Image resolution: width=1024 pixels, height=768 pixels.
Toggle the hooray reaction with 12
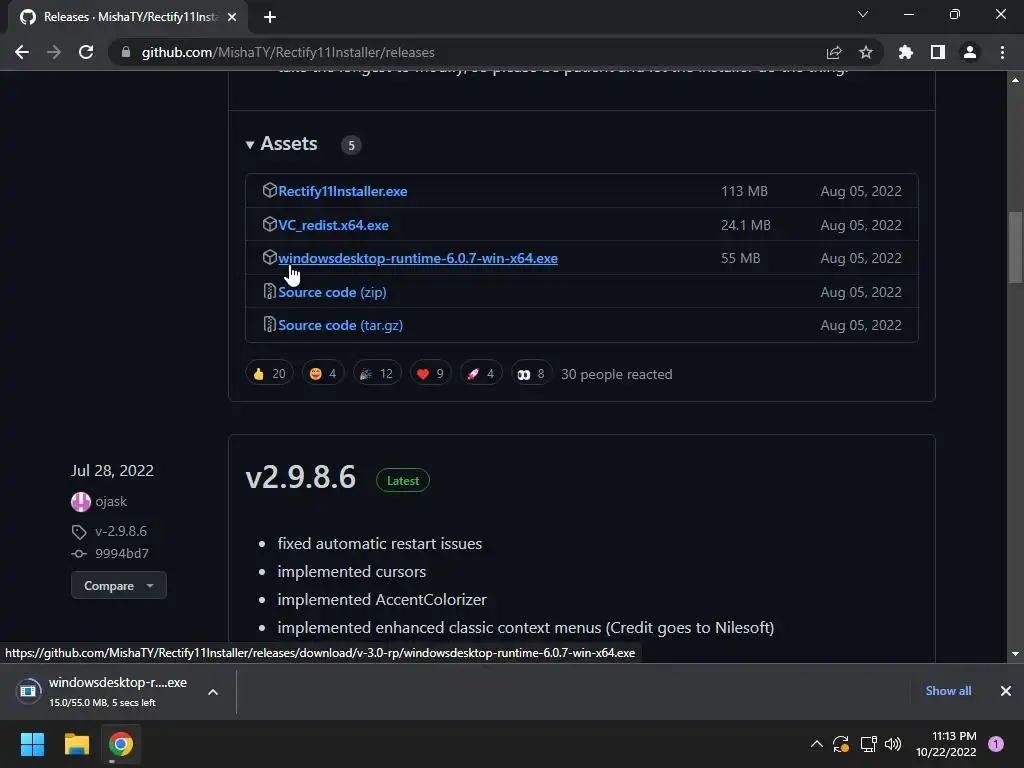click(377, 374)
